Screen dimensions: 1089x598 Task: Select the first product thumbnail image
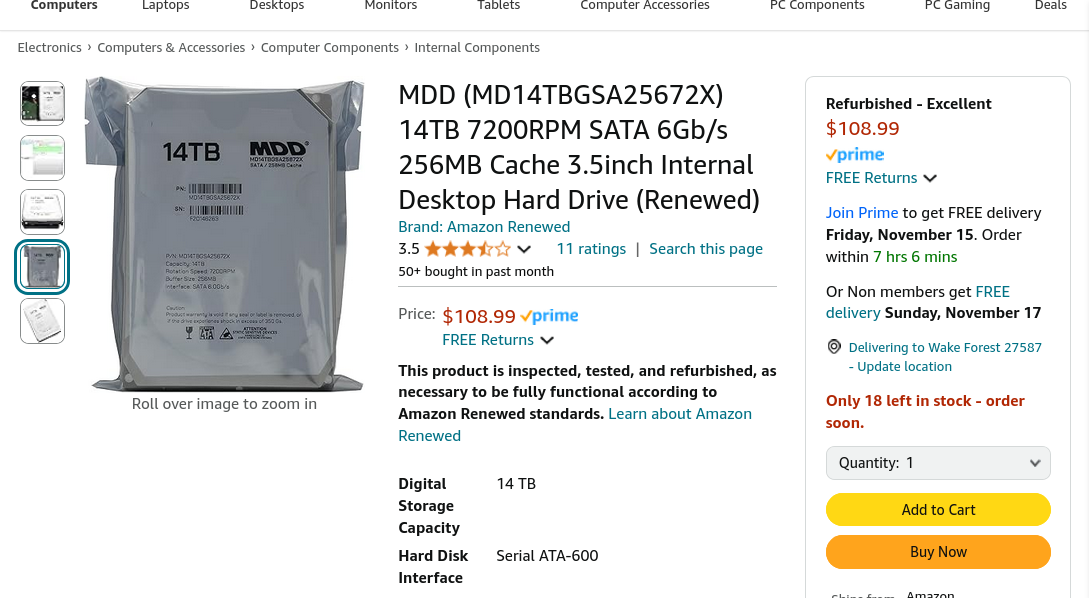coord(42,103)
